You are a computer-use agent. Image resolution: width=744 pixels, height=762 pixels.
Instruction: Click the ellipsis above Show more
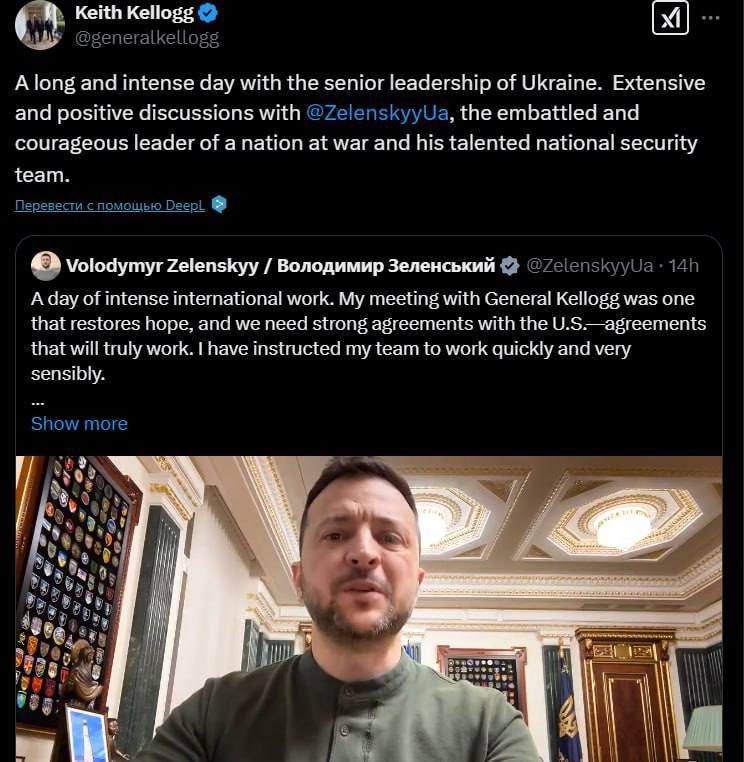click(x=38, y=403)
